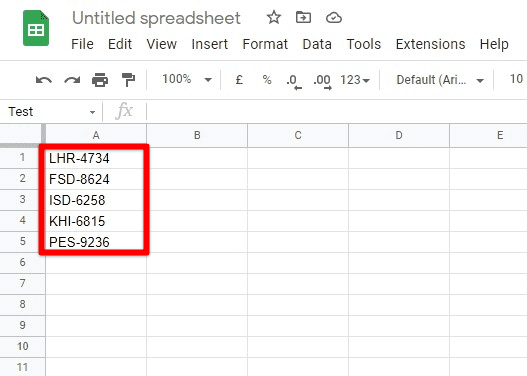Screen dimensions: 527x376
Task: Expand the name box dropdown arrow
Action: pos(92,112)
